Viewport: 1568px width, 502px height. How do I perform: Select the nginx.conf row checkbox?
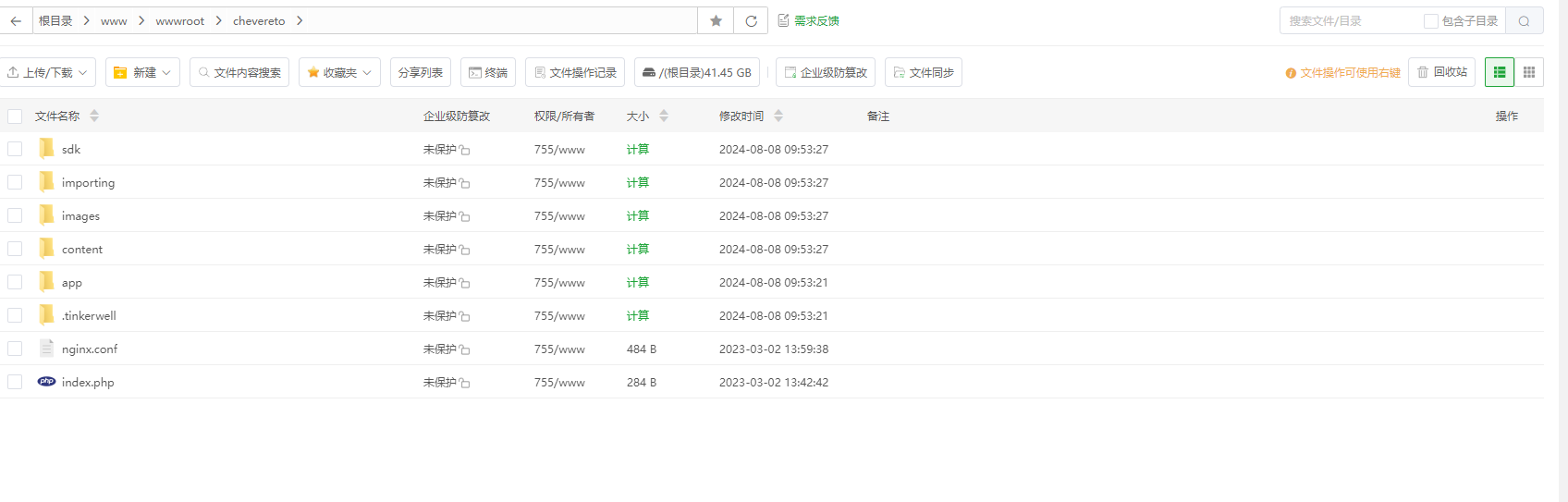click(15, 349)
